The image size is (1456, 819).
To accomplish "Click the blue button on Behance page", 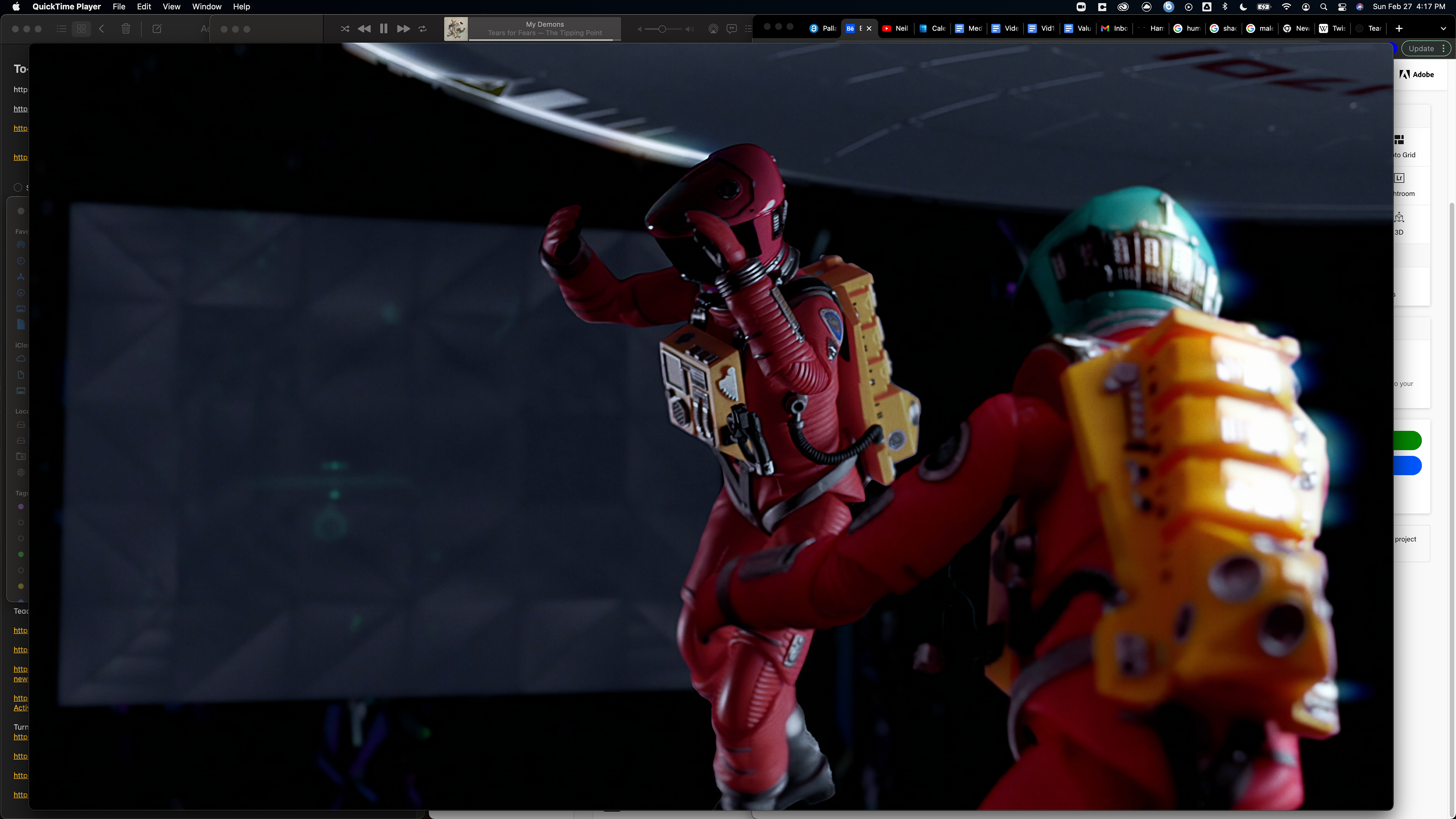I will pos(1407,466).
